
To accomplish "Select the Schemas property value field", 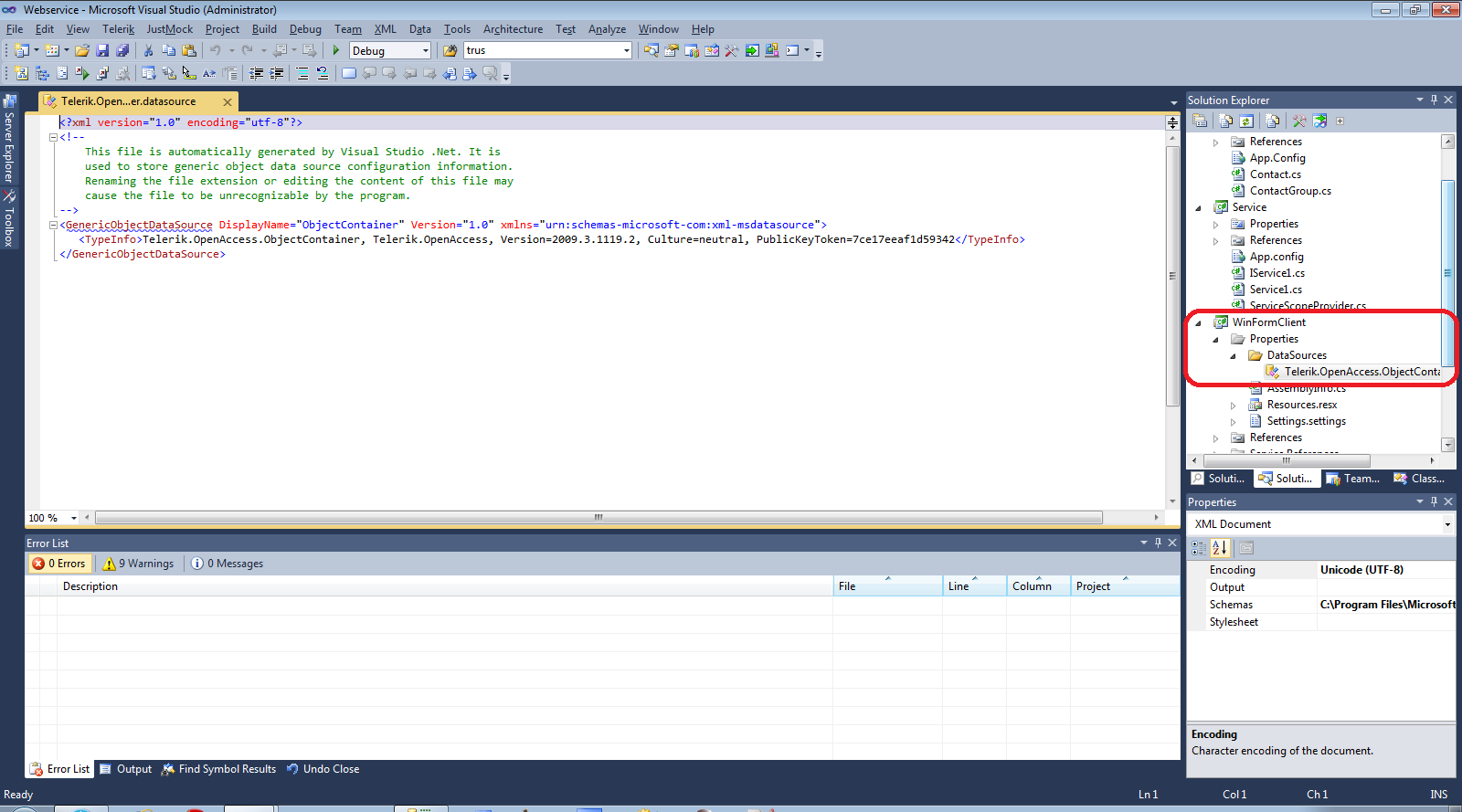I will [x=1387, y=605].
